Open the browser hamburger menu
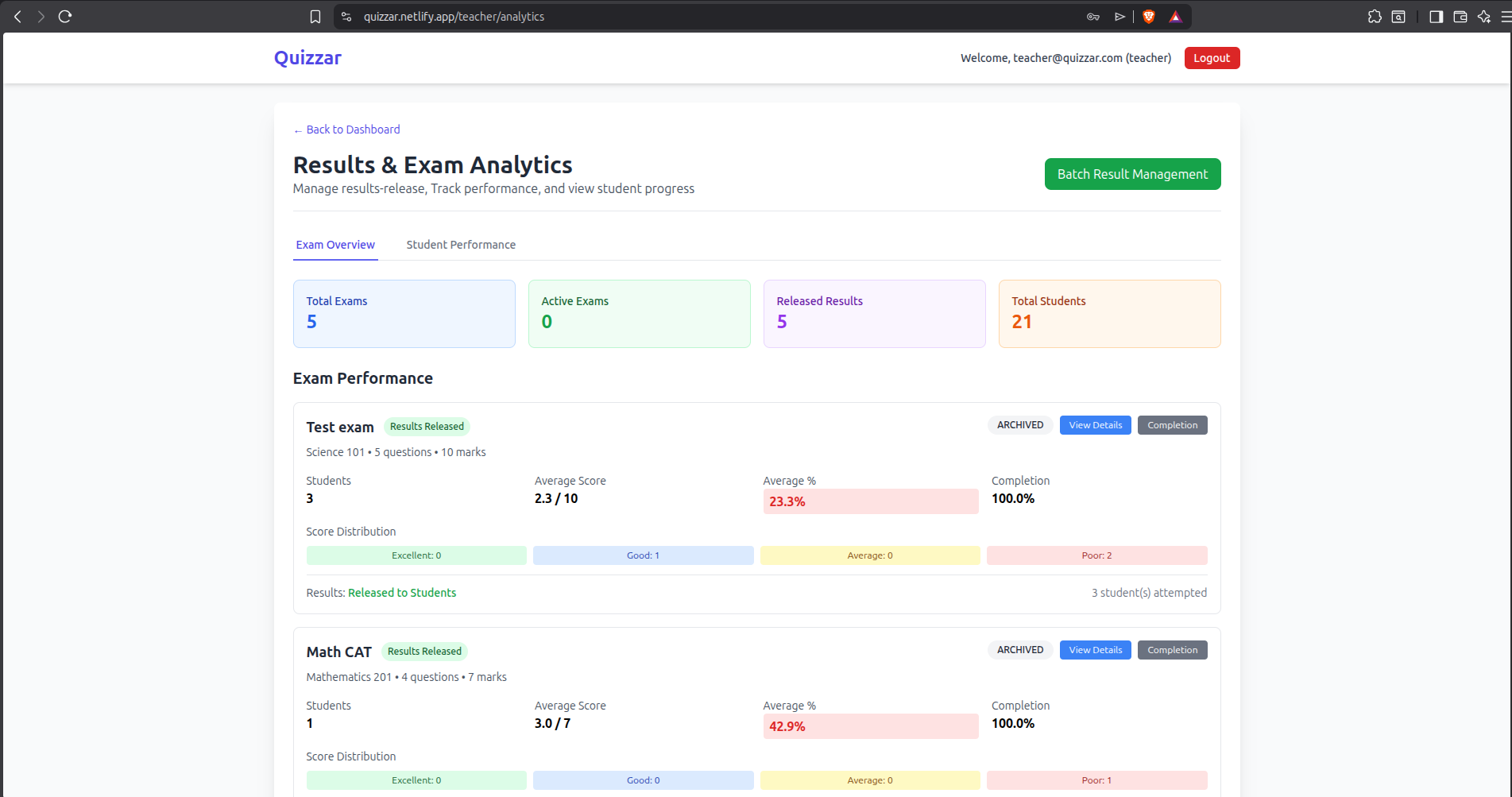 coord(1505,17)
